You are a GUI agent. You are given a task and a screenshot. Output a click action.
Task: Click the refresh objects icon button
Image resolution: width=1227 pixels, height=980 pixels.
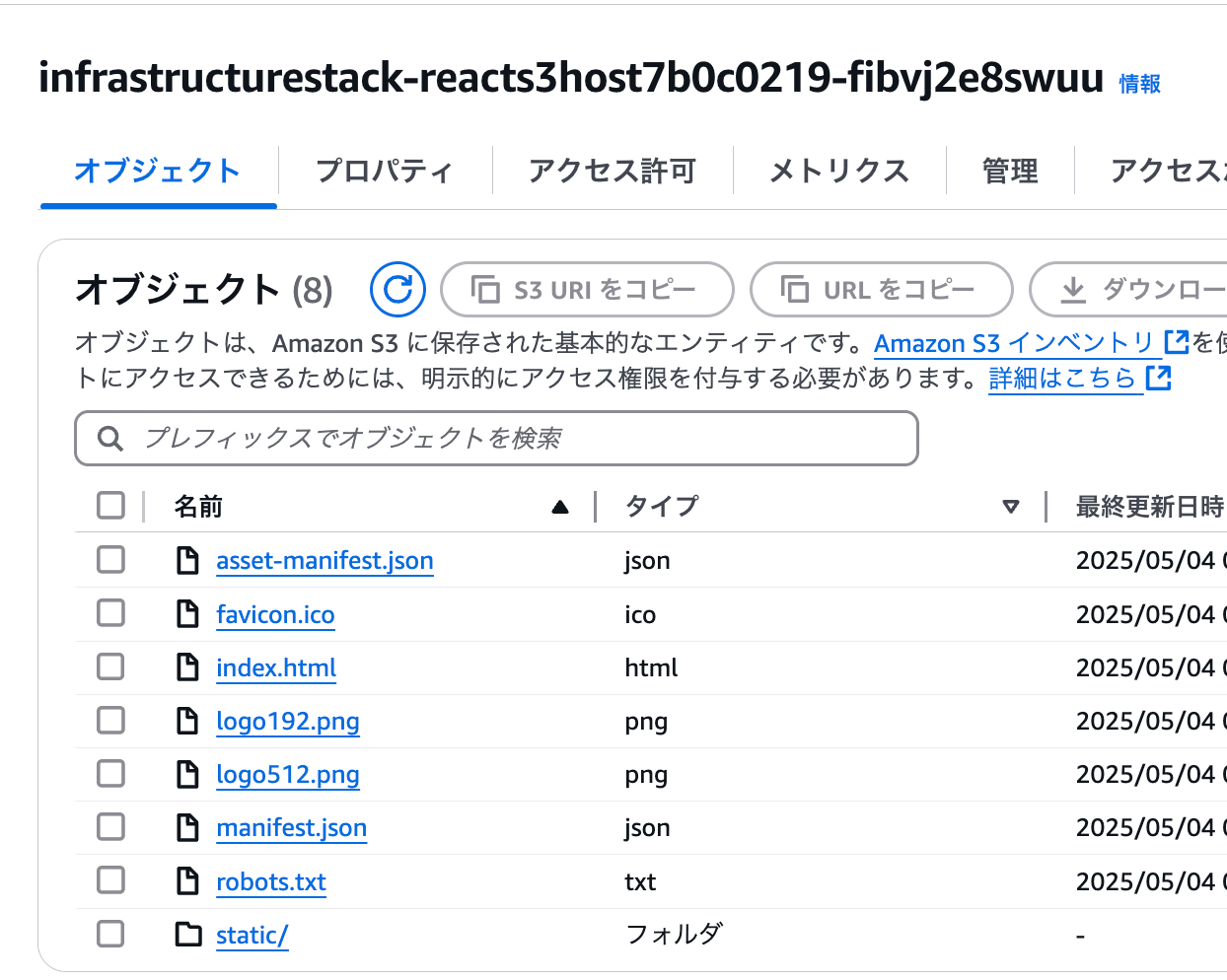(397, 289)
